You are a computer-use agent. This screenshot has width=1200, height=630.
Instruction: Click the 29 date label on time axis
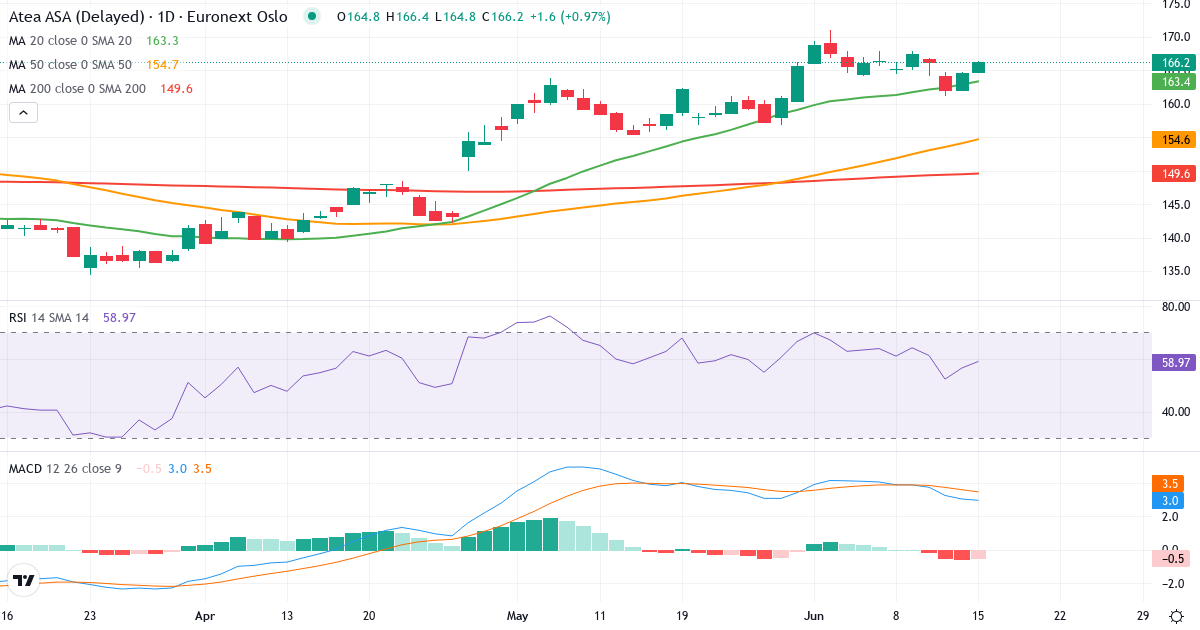click(1142, 616)
